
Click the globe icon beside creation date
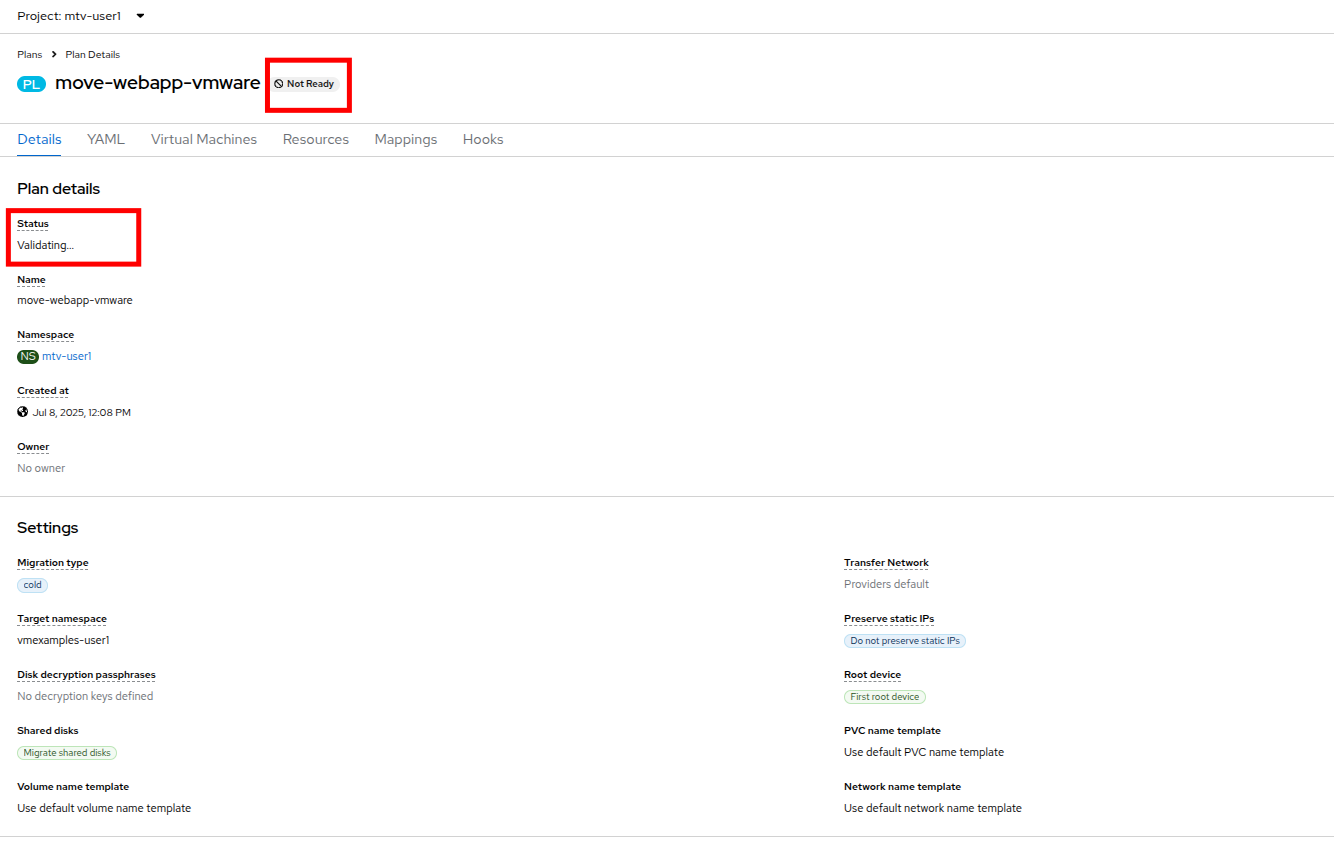[23, 412]
